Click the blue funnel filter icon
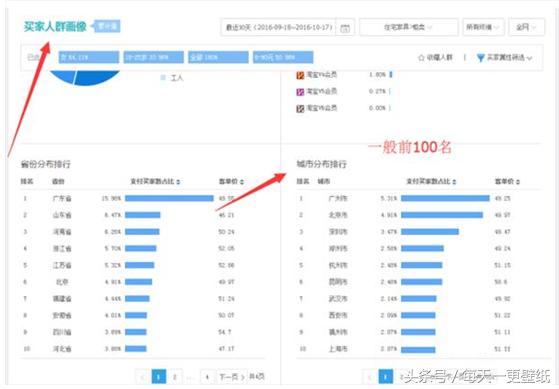This screenshot has height=389, width=559. [x=481, y=57]
